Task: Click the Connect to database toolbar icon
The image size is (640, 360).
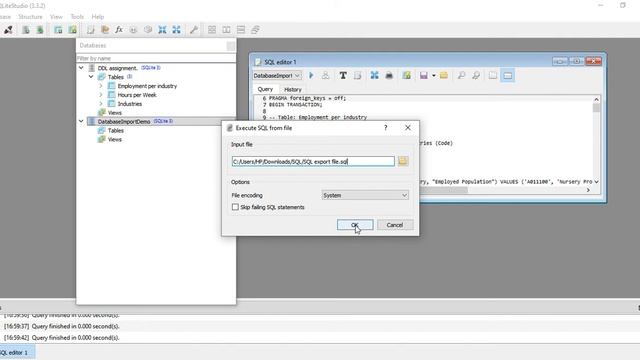Action: pyautogui.click(x=8, y=30)
